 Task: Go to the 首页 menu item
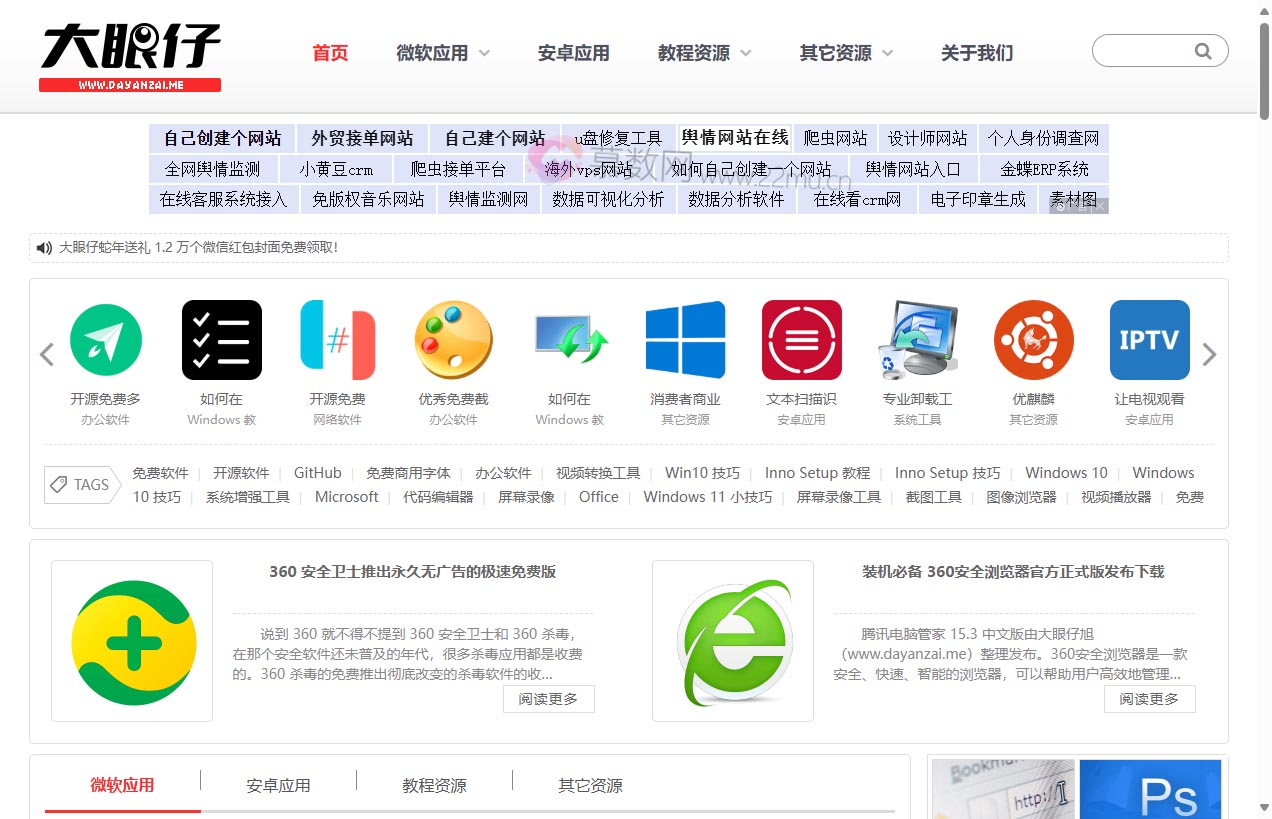click(x=329, y=54)
